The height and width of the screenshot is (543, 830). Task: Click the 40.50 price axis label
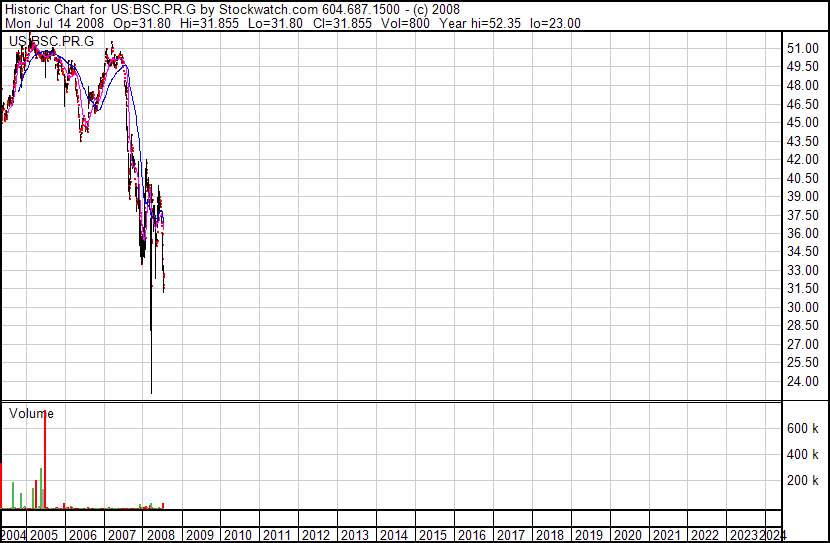[803, 178]
